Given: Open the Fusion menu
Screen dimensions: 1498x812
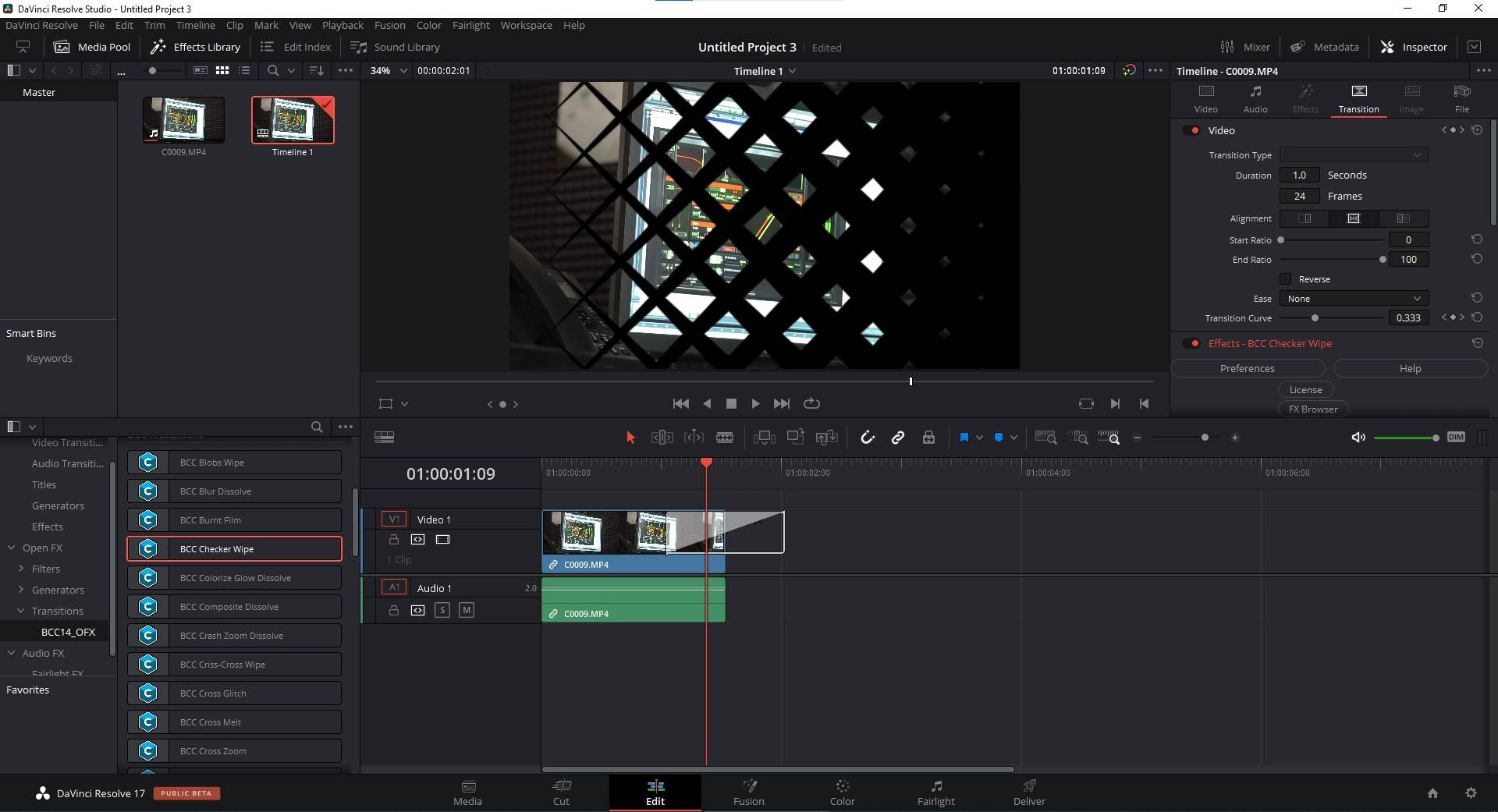Looking at the screenshot, I should pos(389,25).
